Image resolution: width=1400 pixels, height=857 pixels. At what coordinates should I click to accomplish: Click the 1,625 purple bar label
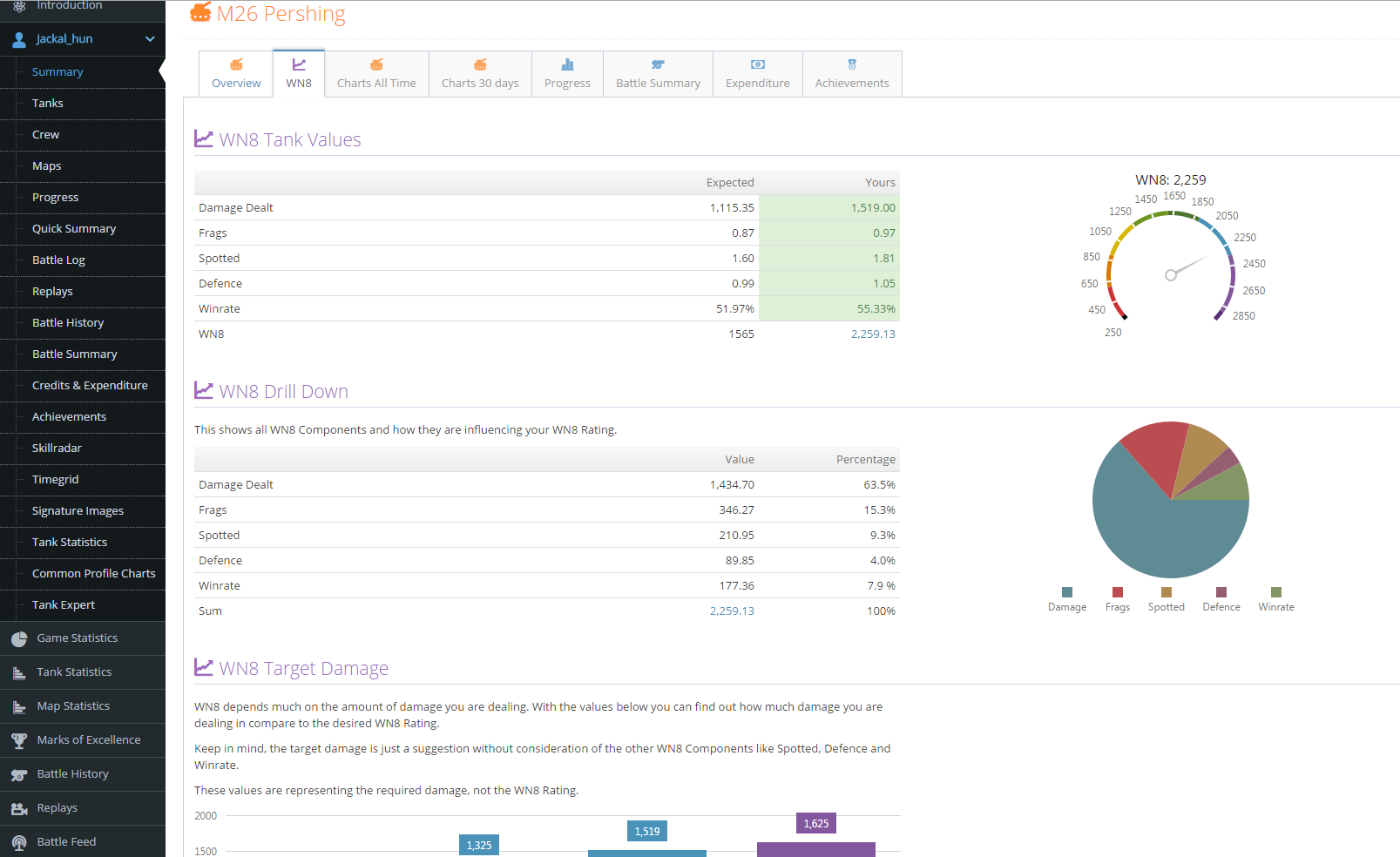click(x=816, y=824)
